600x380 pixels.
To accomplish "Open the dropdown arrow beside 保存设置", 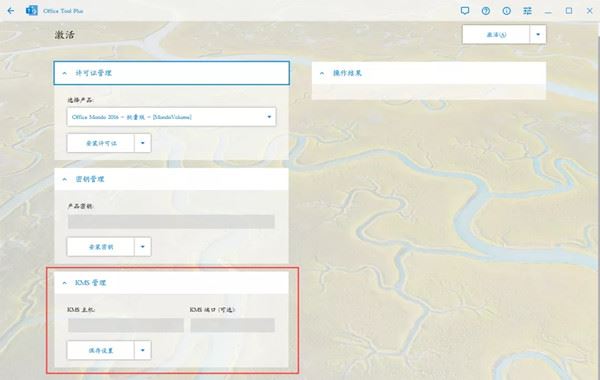I will pyautogui.click(x=143, y=350).
